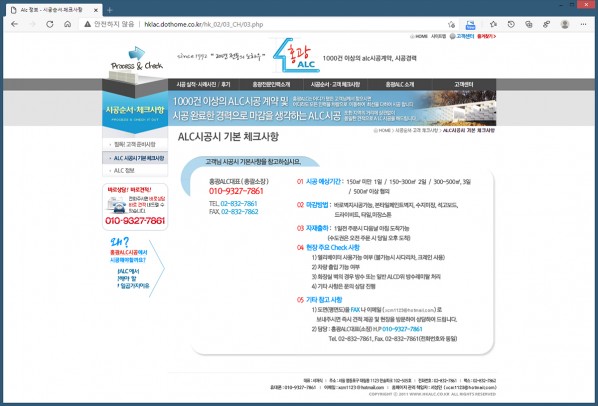
Task: Select ALC 정보 sidebar item
Action: tap(135, 170)
